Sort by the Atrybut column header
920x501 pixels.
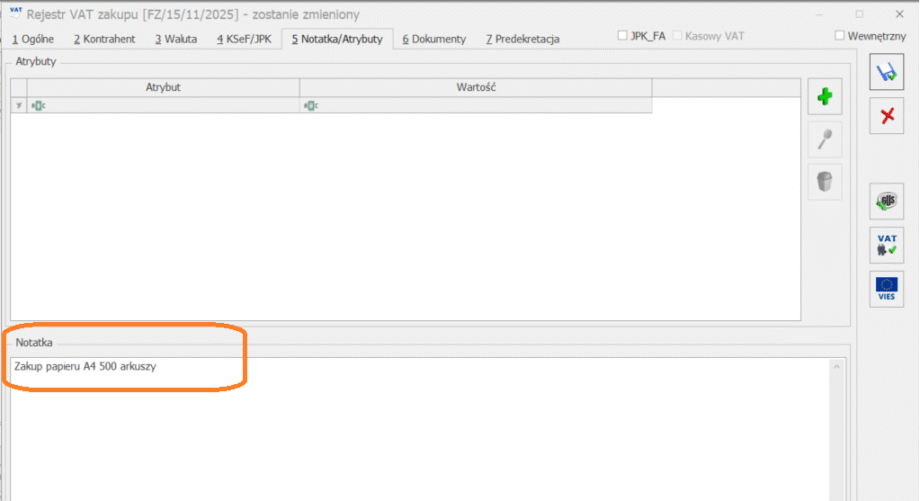pyautogui.click(x=163, y=87)
